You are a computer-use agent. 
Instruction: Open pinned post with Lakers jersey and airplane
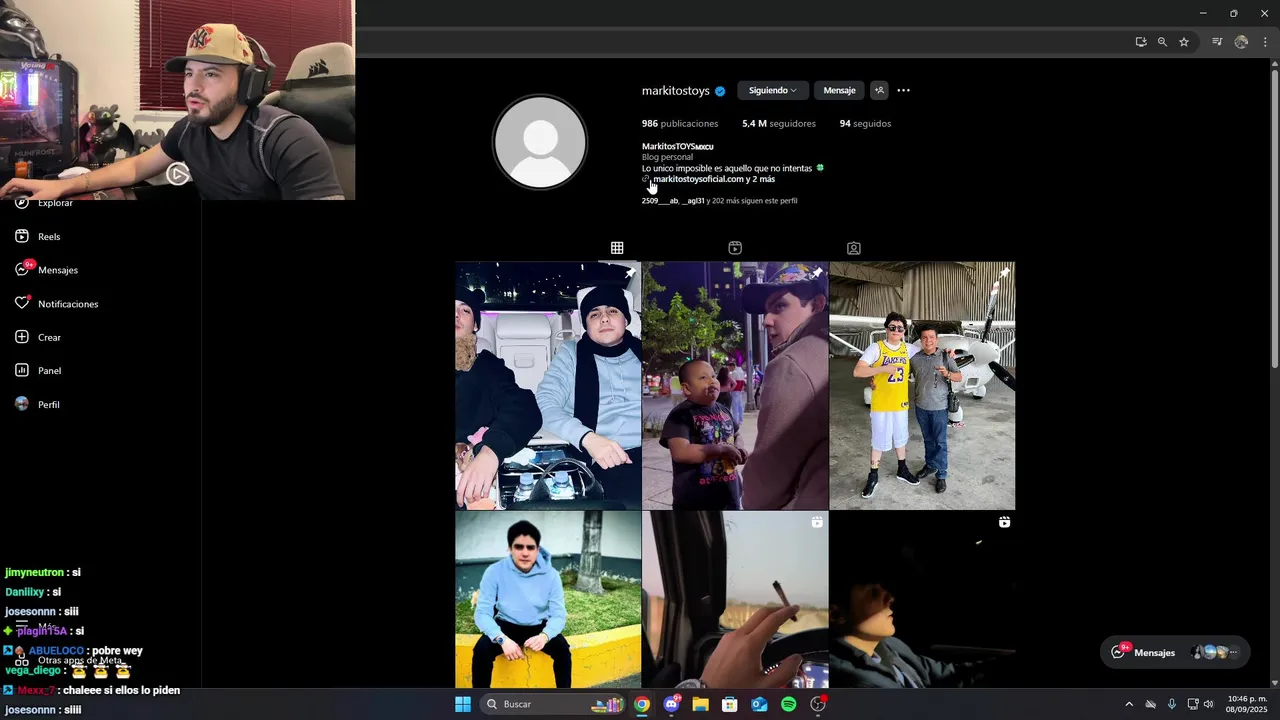[922, 386]
